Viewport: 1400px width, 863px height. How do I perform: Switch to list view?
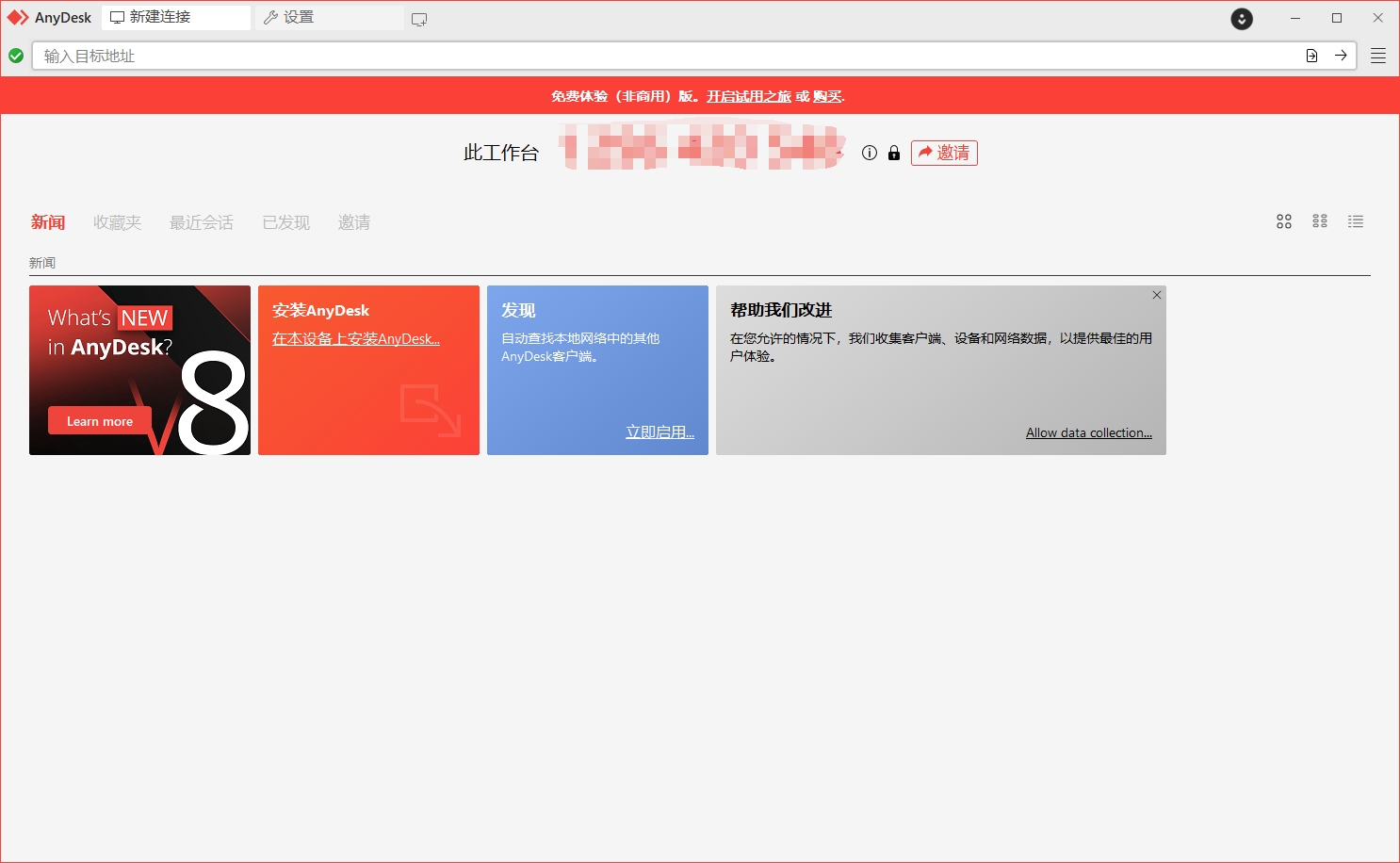1356,221
